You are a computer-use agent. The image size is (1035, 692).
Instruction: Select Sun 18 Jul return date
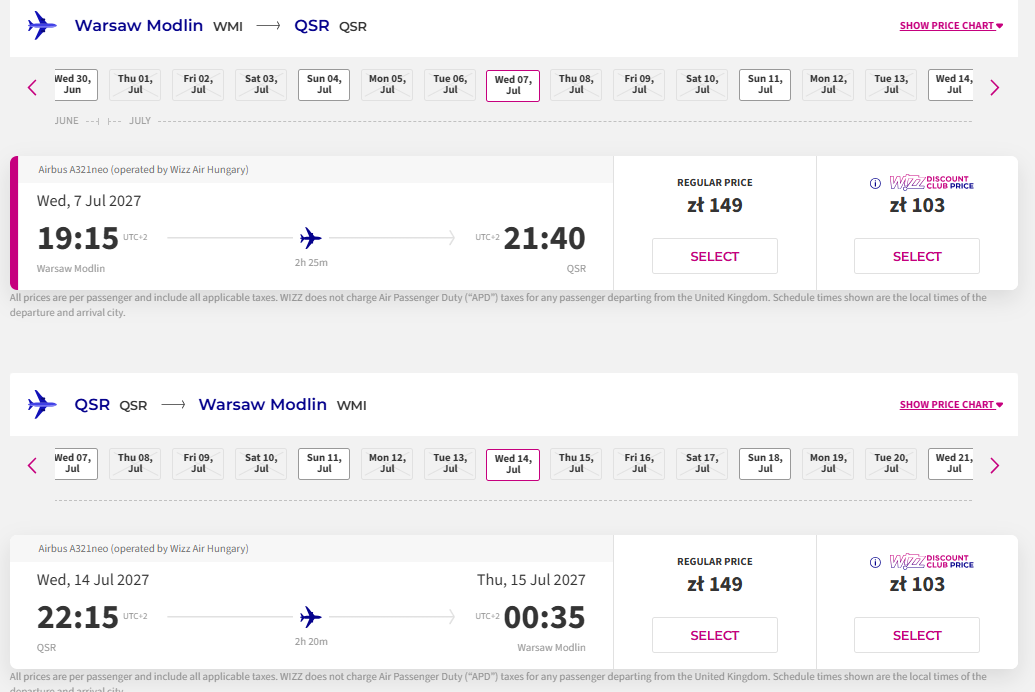[x=765, y=464]
